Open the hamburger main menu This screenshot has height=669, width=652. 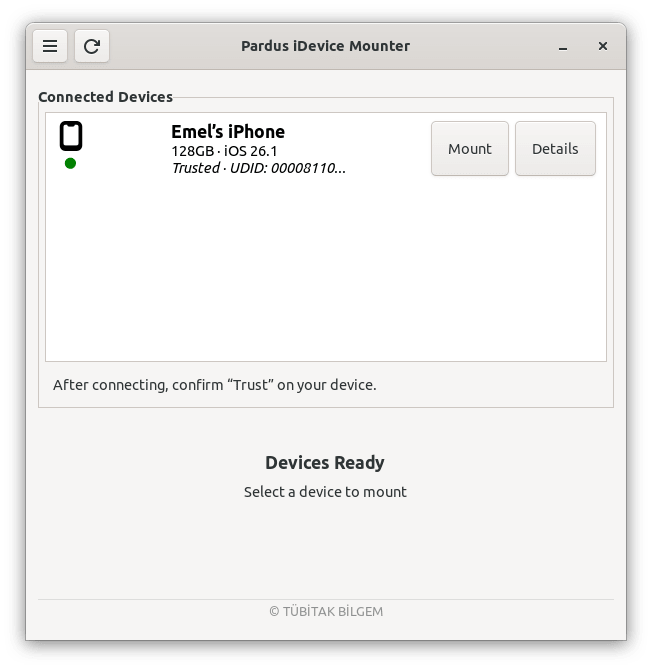(x=50, y=46)
